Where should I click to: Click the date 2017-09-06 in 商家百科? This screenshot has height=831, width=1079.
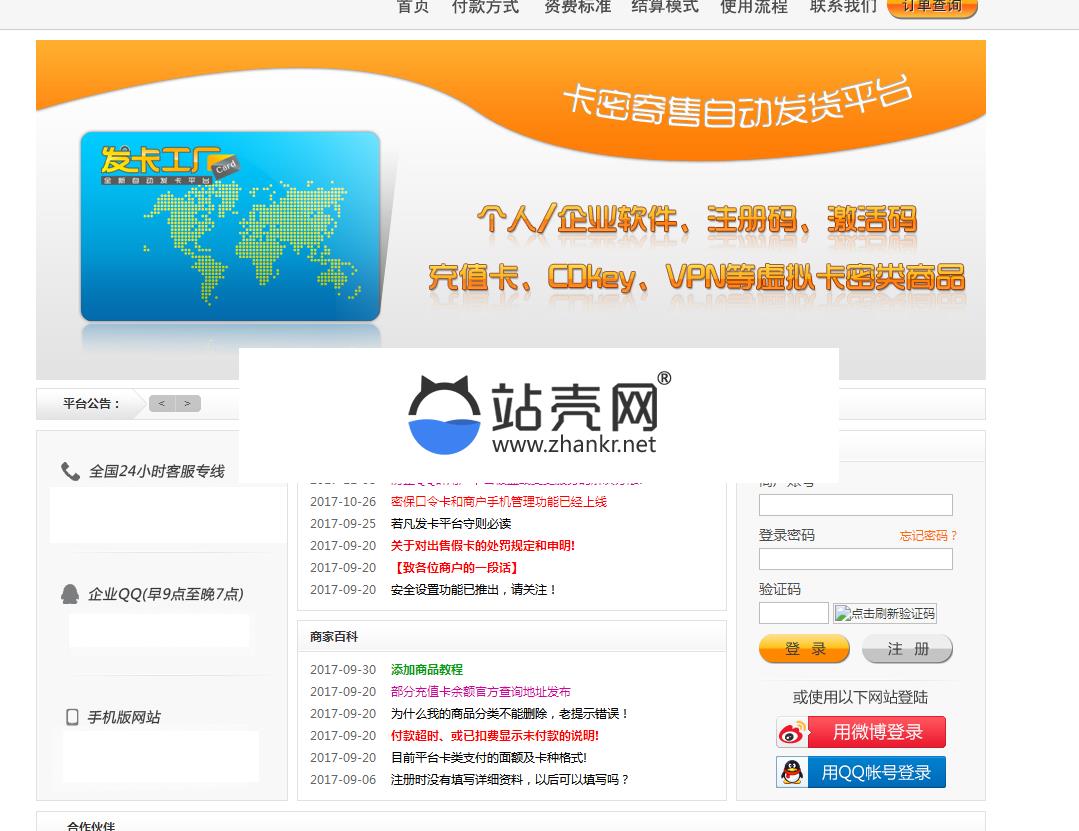(x=343, y=779)
